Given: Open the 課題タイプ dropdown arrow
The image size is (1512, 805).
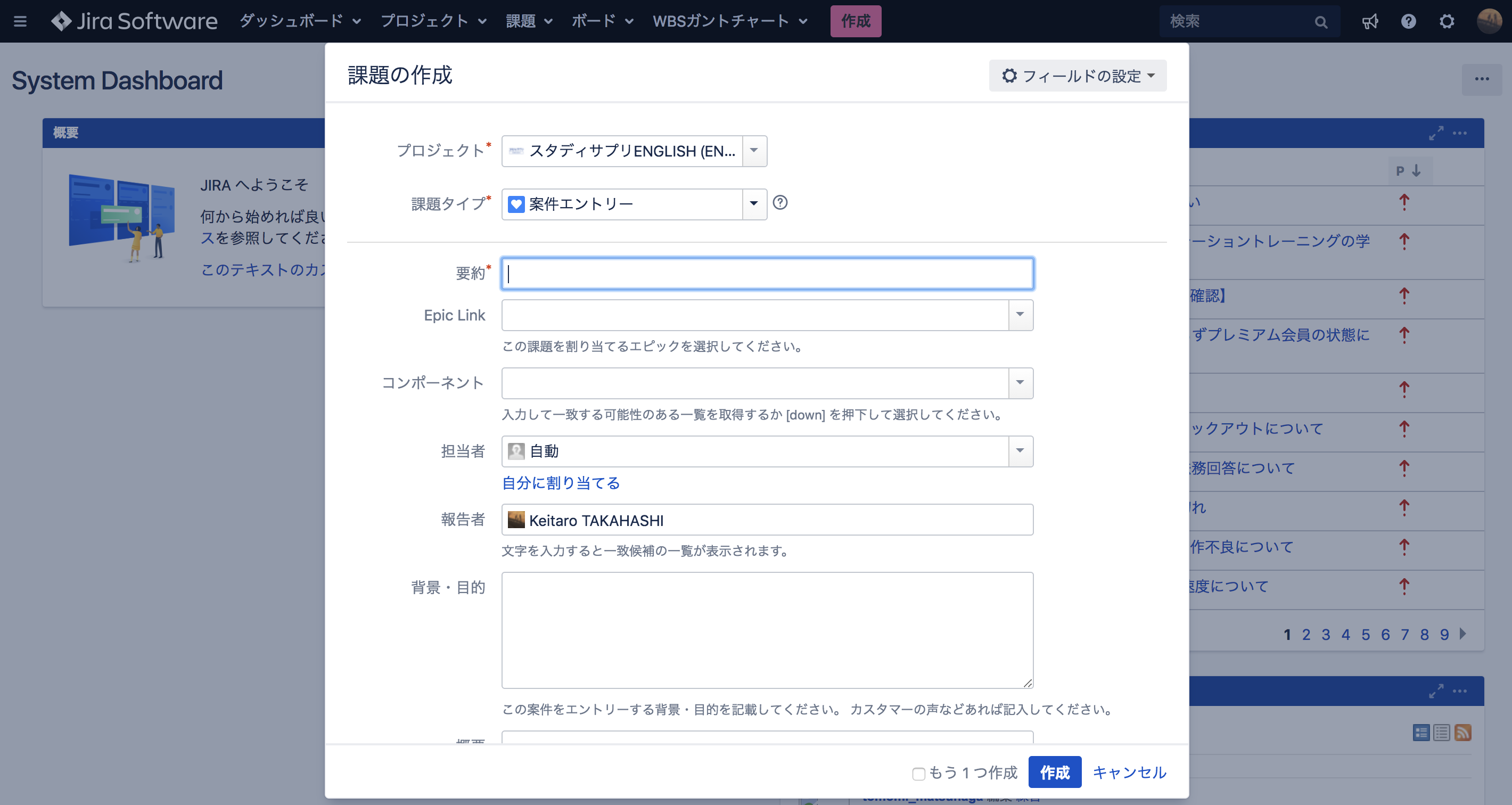Looking at the screenshot, I should (x=754, y=204).
